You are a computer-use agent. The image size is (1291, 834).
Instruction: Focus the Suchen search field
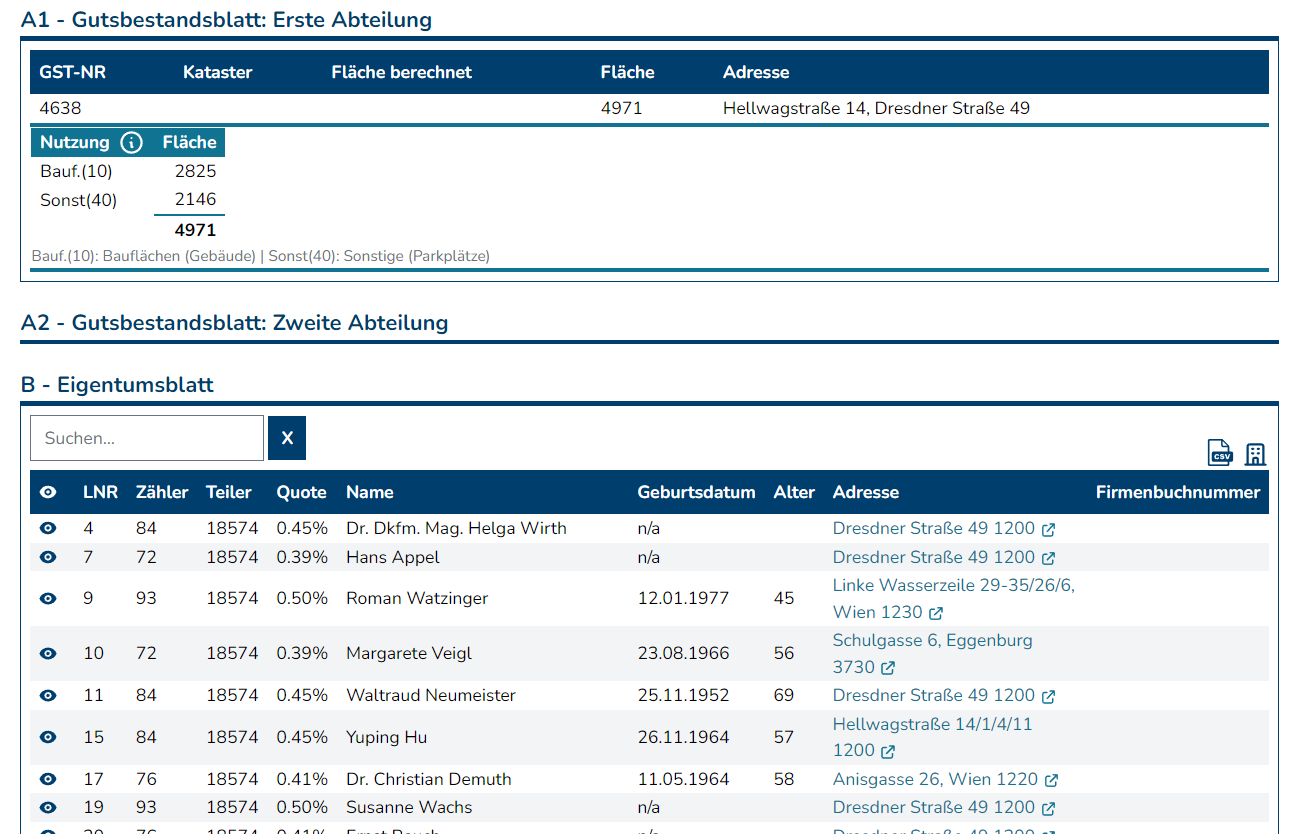pyautogui.click(x=147, y=438)
